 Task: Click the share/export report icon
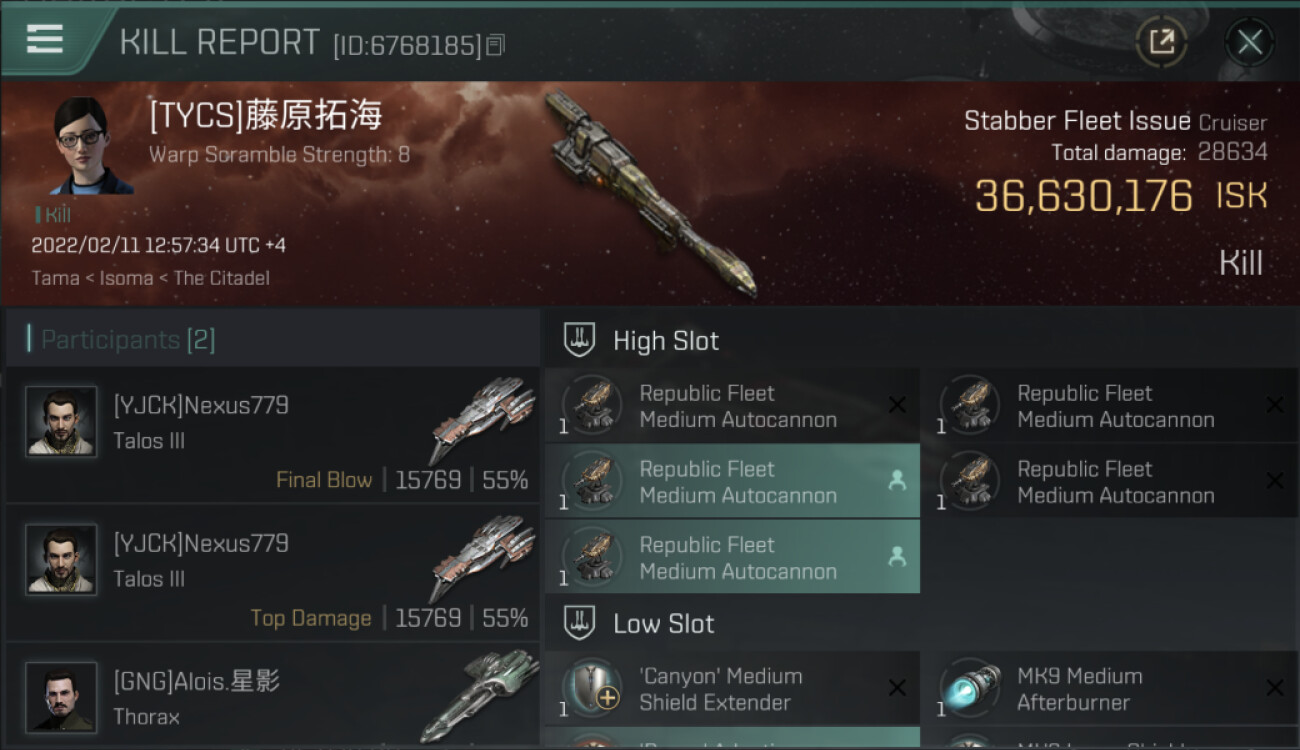coord(1161,42)
